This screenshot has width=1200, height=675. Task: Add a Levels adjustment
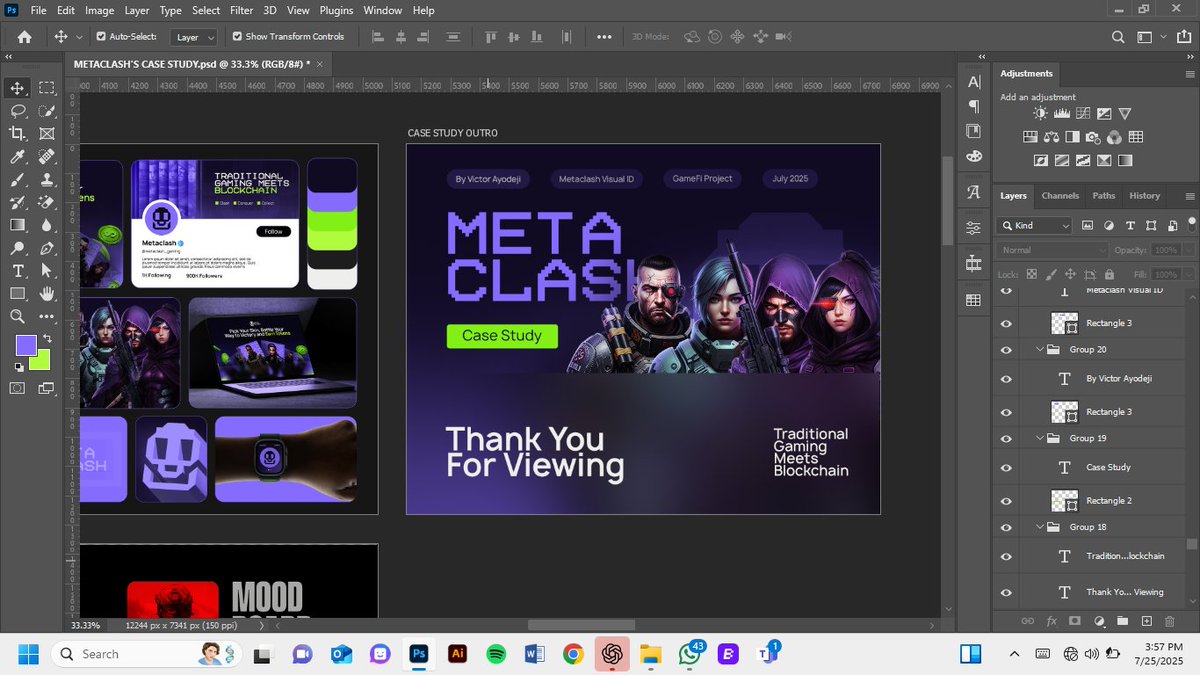pos(1061,114)
